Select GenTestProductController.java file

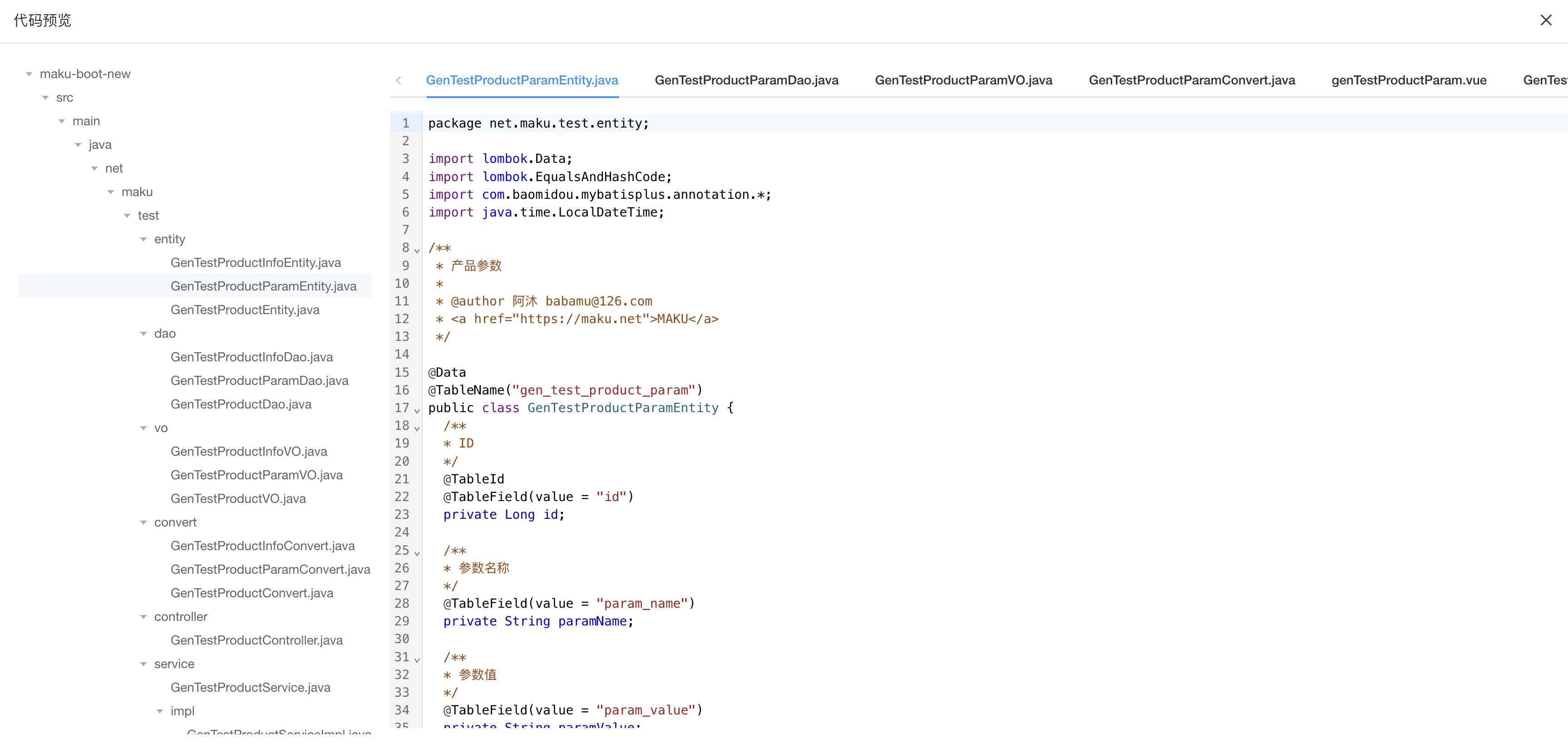tap(256, 640)
